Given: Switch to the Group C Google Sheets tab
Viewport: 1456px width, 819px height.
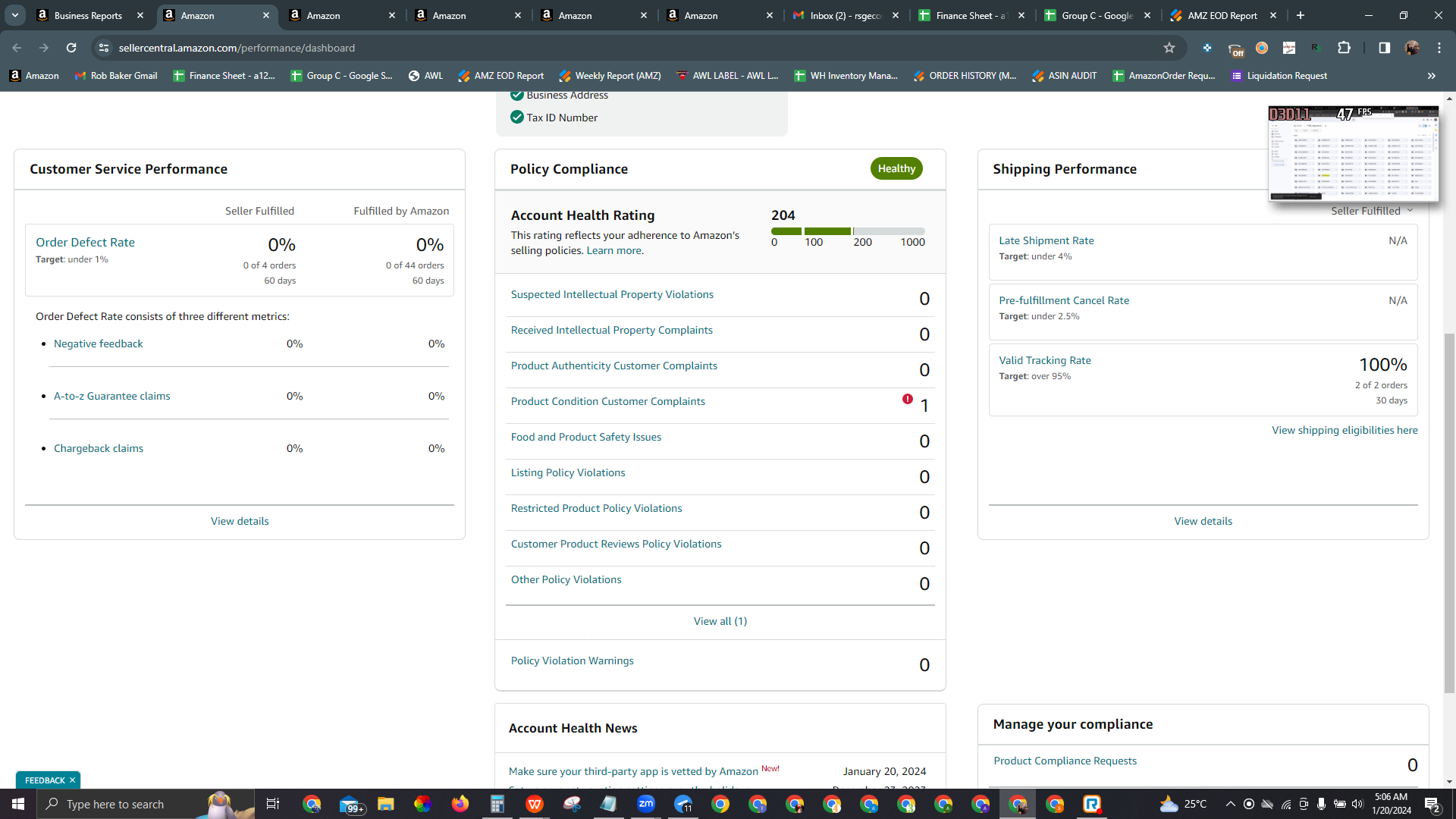Looking at the screenshot, I should click(1097, 15).
